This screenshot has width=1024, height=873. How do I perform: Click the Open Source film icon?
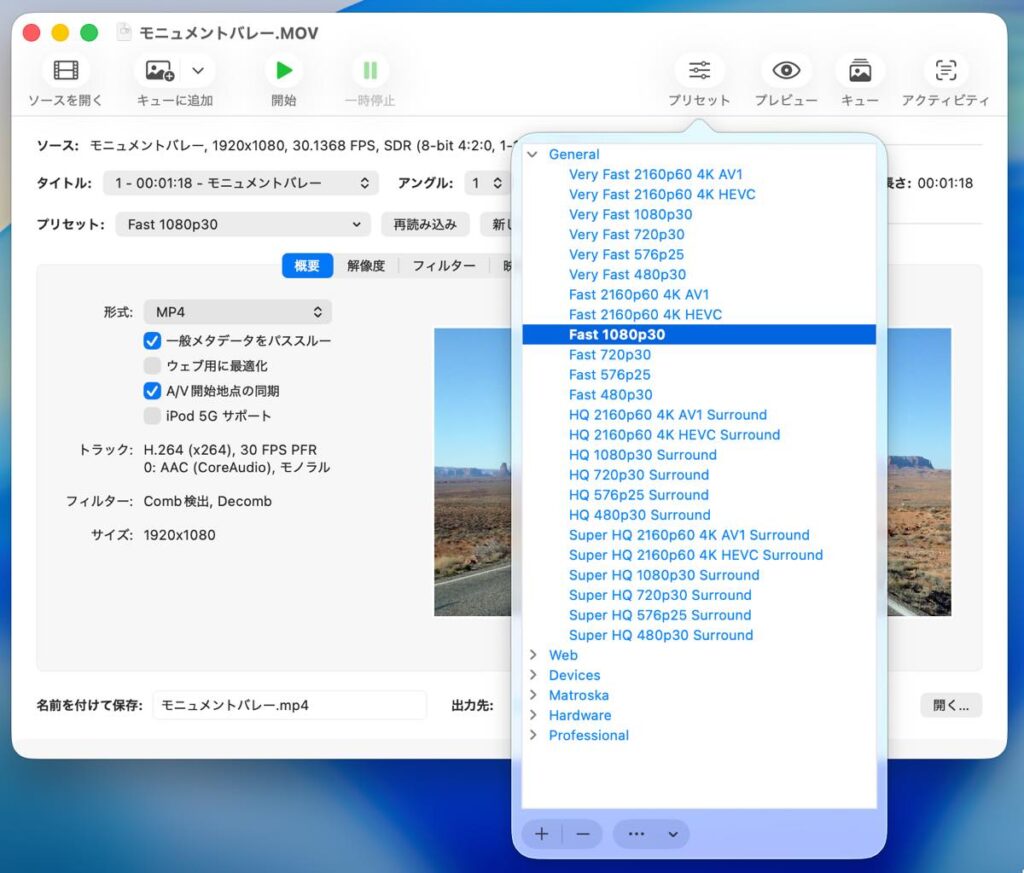coord(66,71)
